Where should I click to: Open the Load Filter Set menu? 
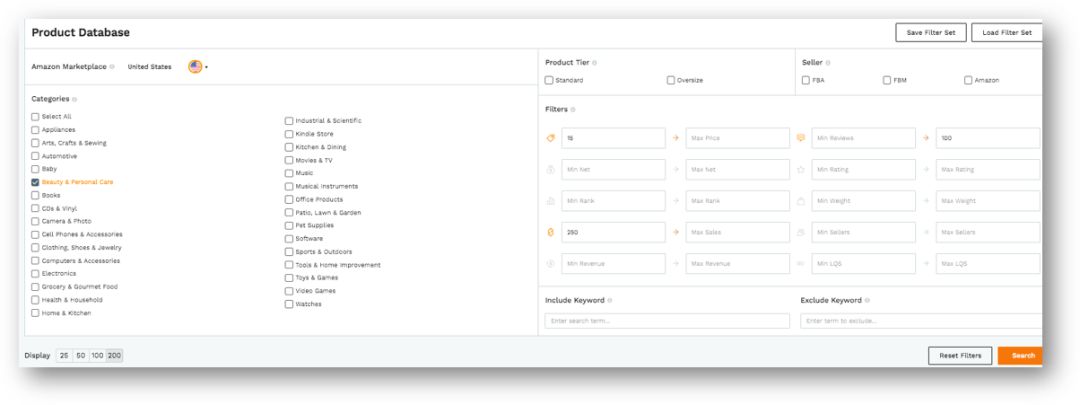tap(1005, 32)
